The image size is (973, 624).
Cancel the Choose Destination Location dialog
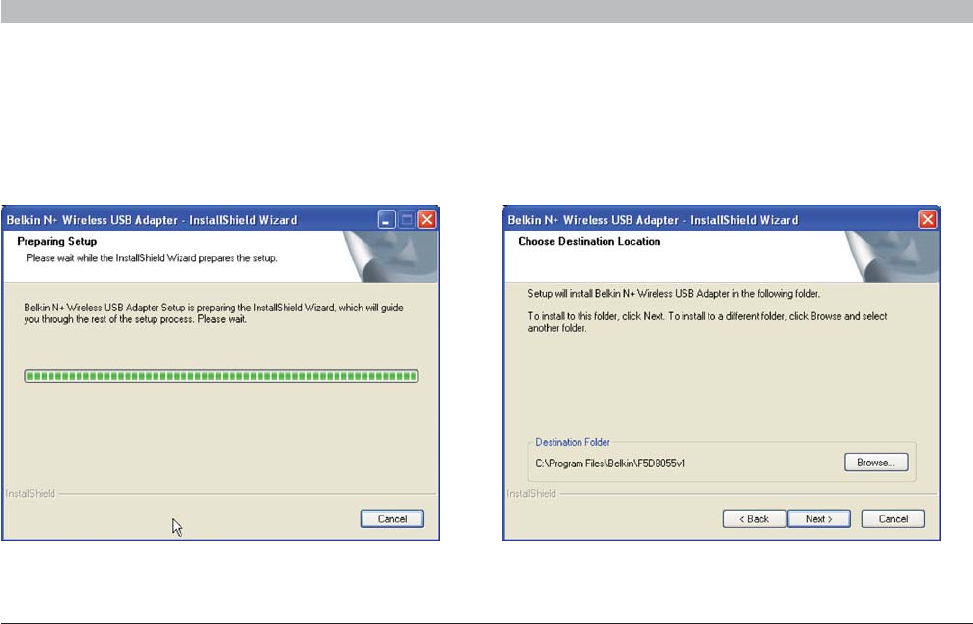(893, 519)
